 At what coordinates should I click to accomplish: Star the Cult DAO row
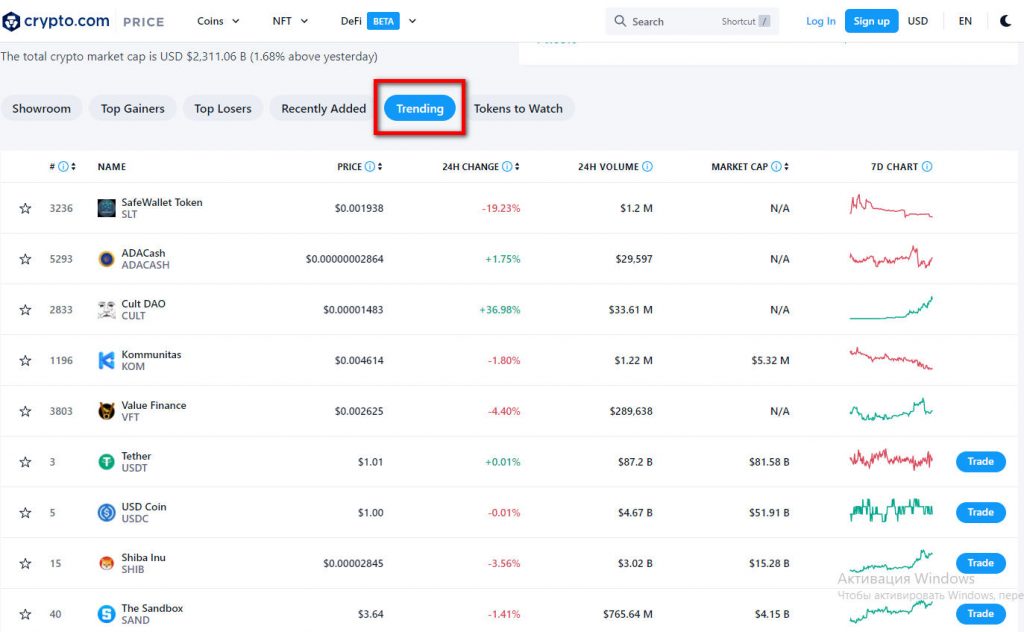25,309
